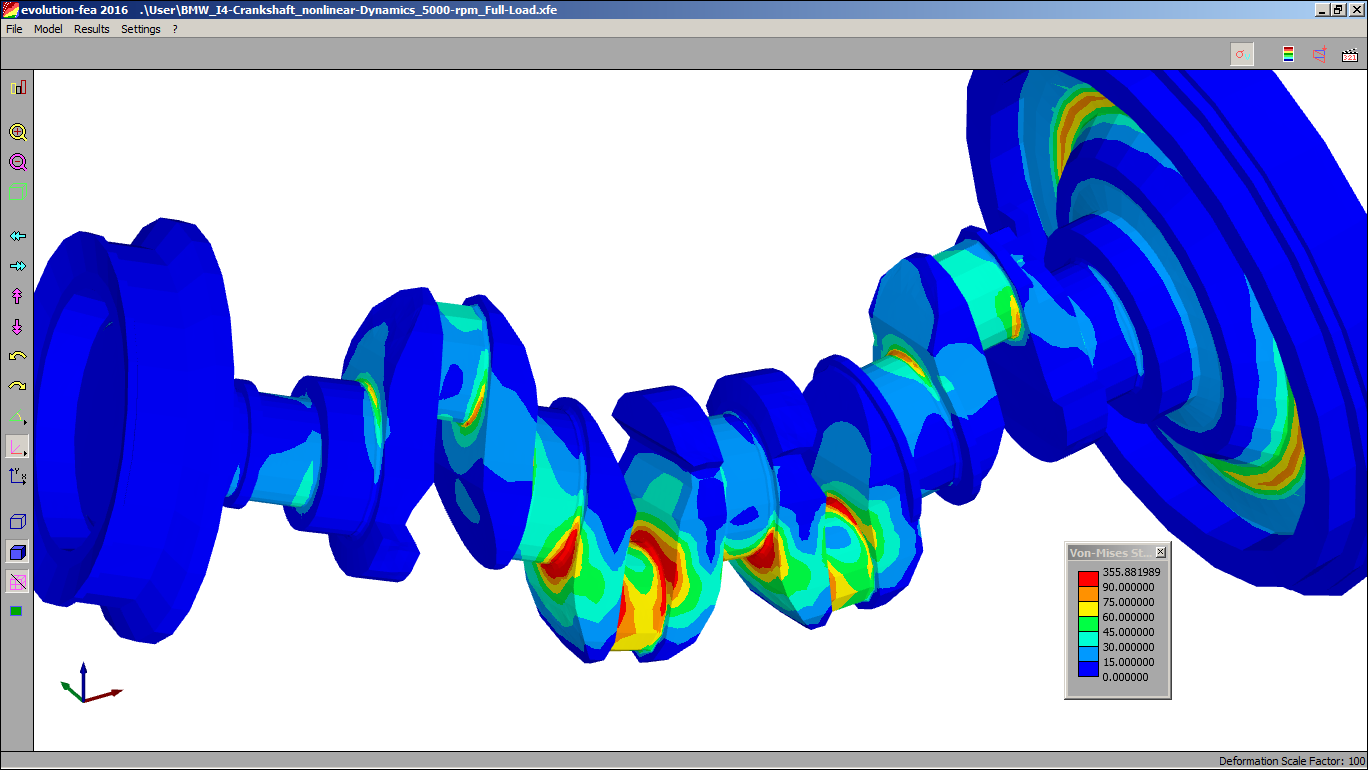Click the evolution-fea app icon in title bar
1368x770 pixels.
click(11, 10)
